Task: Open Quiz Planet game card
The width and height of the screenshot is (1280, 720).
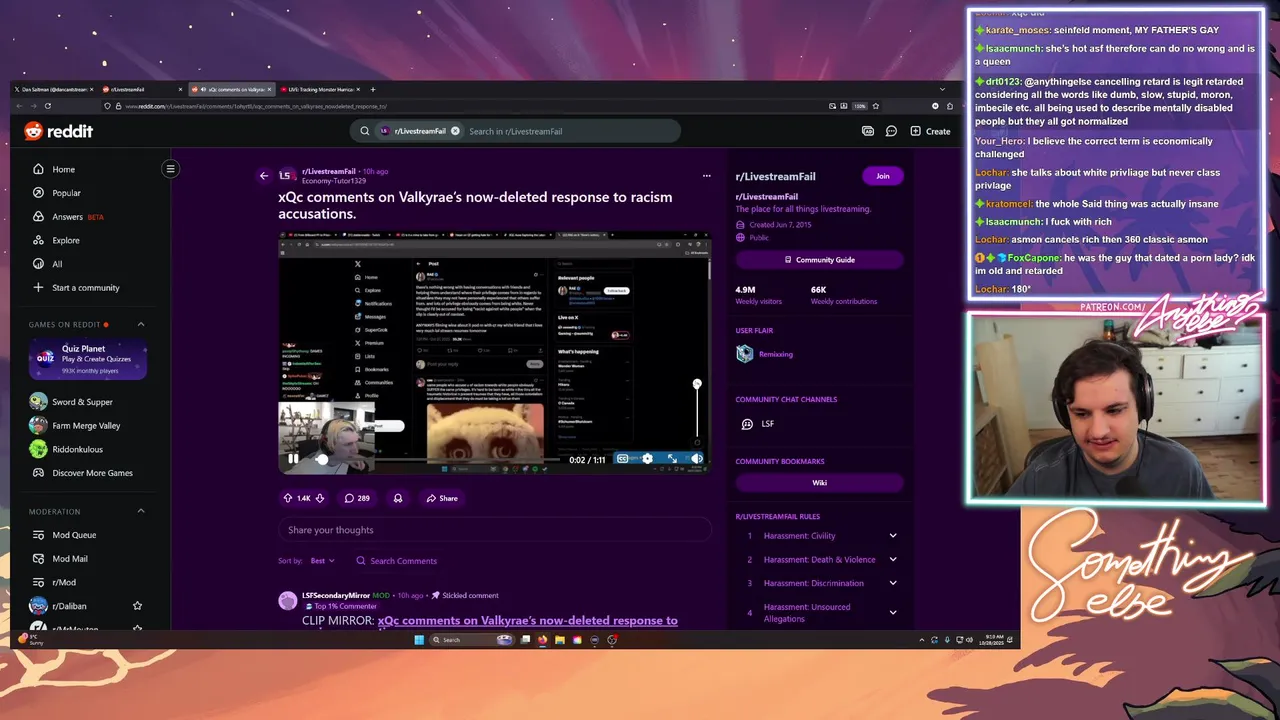Action: (88, 360)
